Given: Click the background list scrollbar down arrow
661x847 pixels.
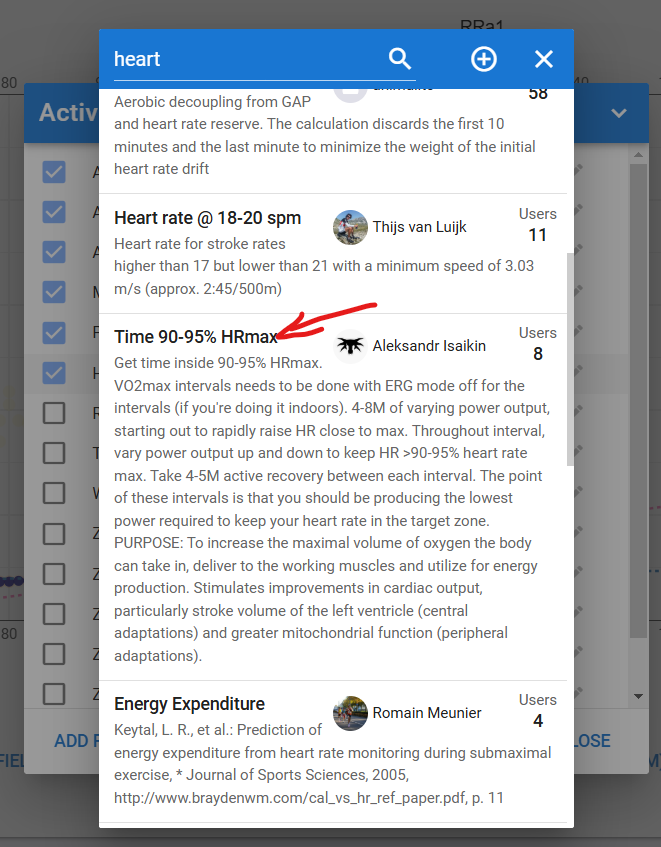Looking at the screenshot, I should point(638,696).
